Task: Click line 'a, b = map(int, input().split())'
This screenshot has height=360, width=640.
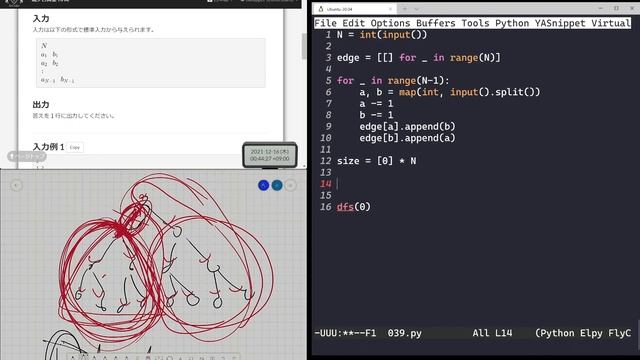Action: pyautogui.click(x=450, y=92)
